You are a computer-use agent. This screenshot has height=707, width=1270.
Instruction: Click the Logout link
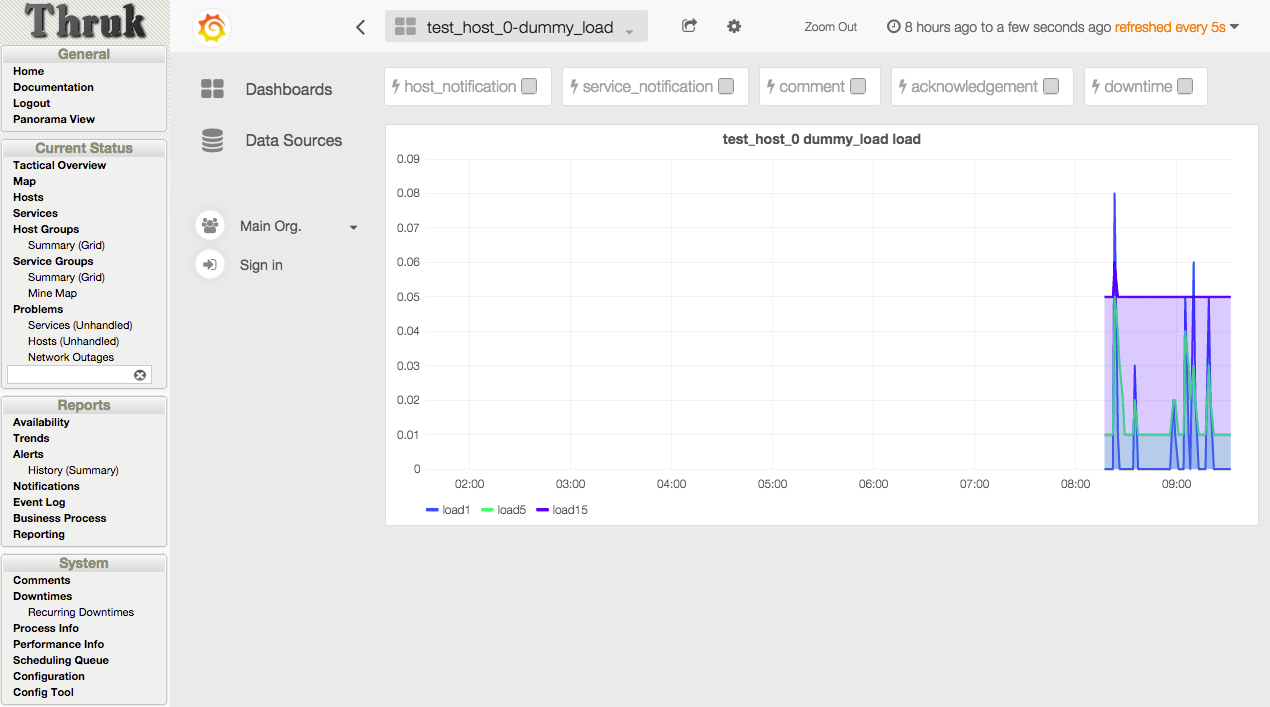[x=31, y=103]
